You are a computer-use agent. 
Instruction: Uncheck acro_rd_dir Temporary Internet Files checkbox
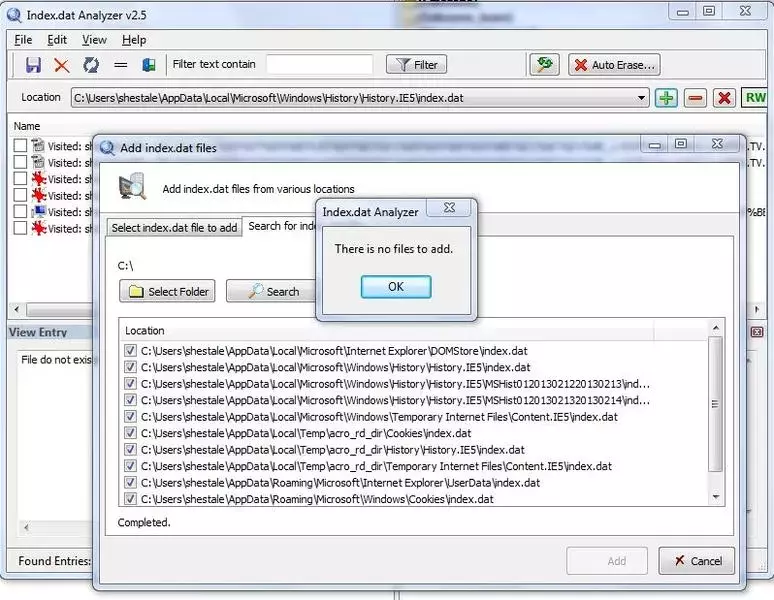click(x=130, y=466)
